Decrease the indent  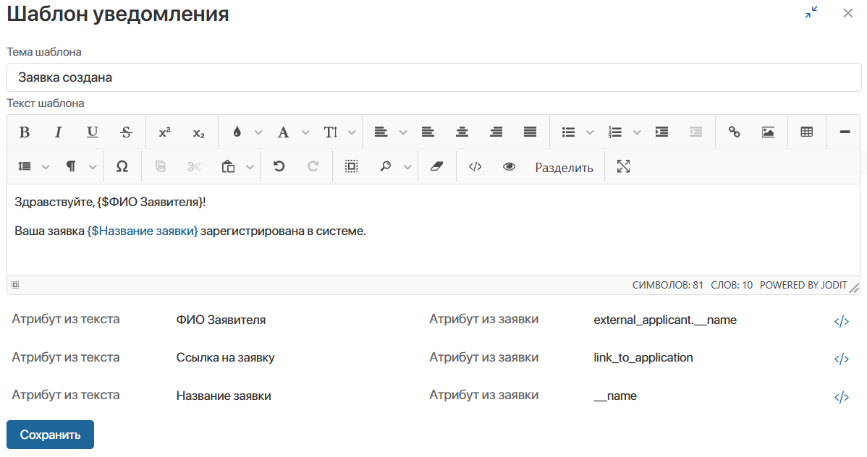coord(696,133)
